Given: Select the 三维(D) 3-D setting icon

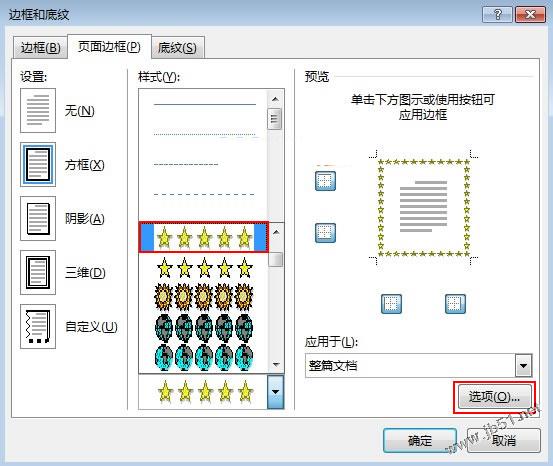Looking at the screenshot, I should [x=38, y=272].
